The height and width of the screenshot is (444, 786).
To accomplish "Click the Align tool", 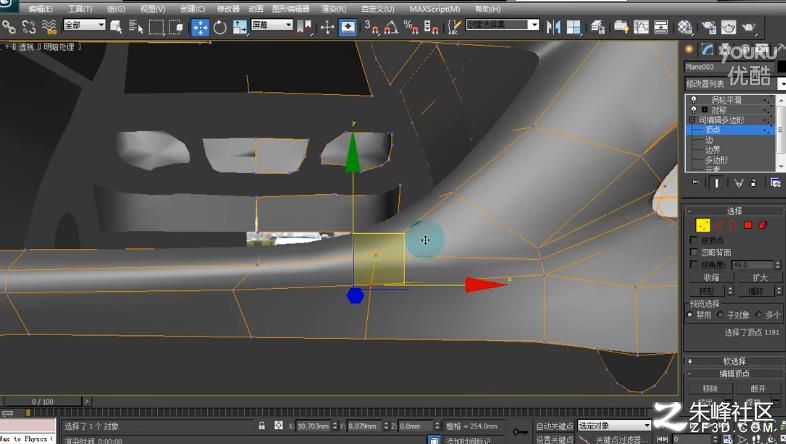I will pos(573,27).
